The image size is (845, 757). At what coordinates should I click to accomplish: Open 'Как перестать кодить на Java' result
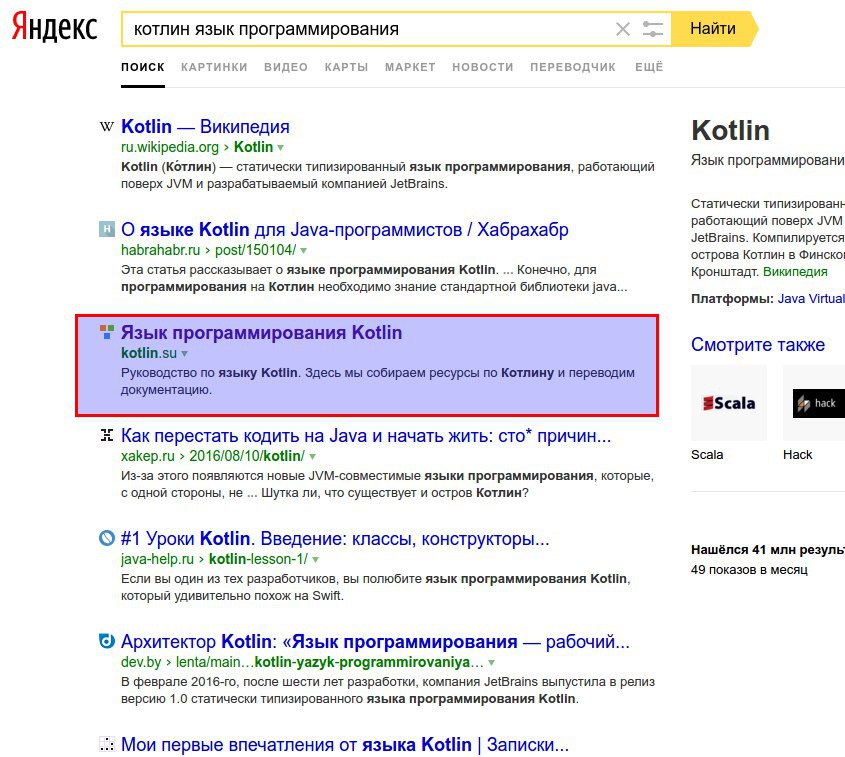pyautogui.click(x=366, y=435)
